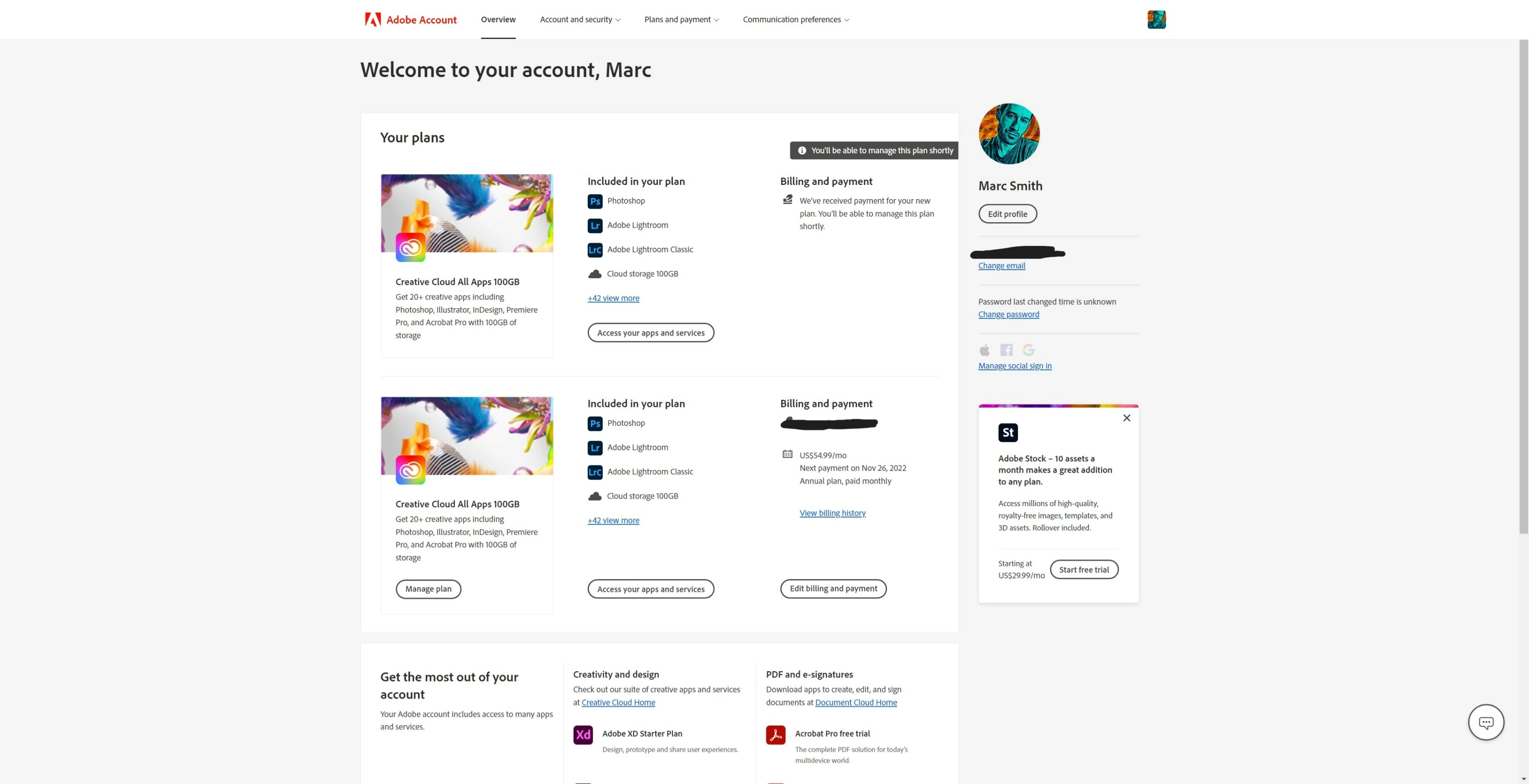
Task: Open user avatar menu in header
Action: [1156, 20]
